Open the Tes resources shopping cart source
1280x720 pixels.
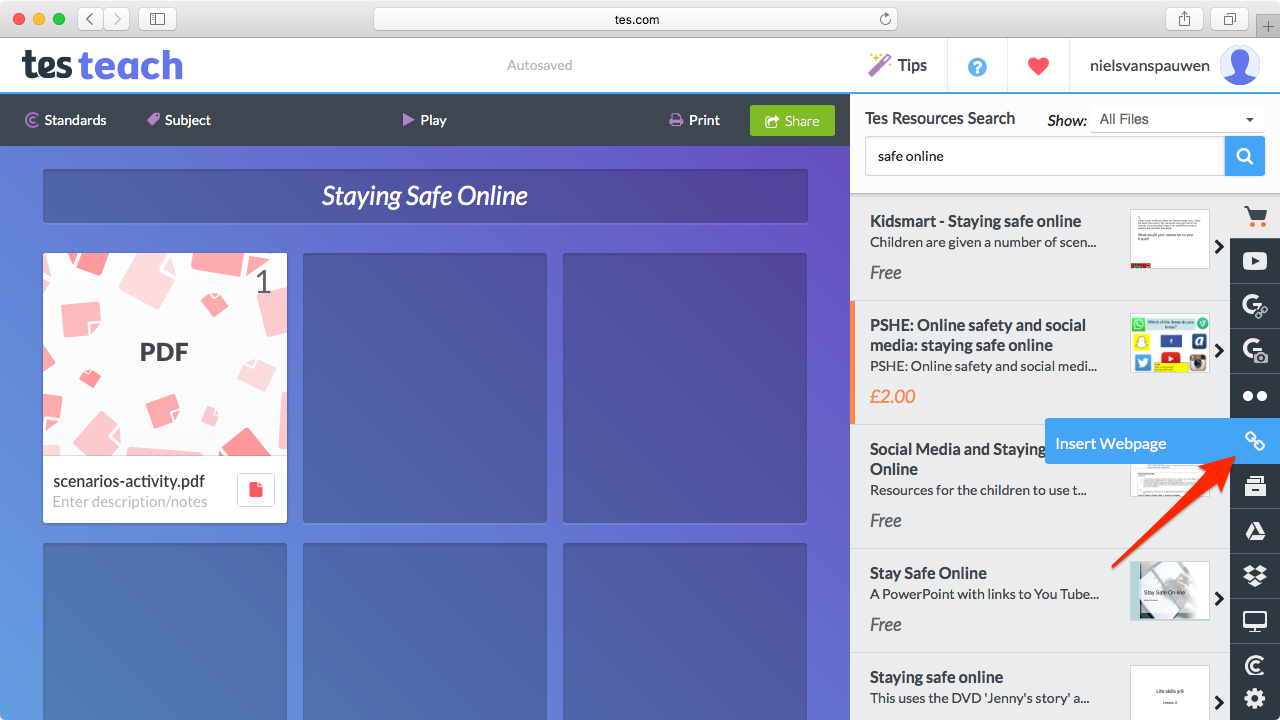[x=1255, y=216]
